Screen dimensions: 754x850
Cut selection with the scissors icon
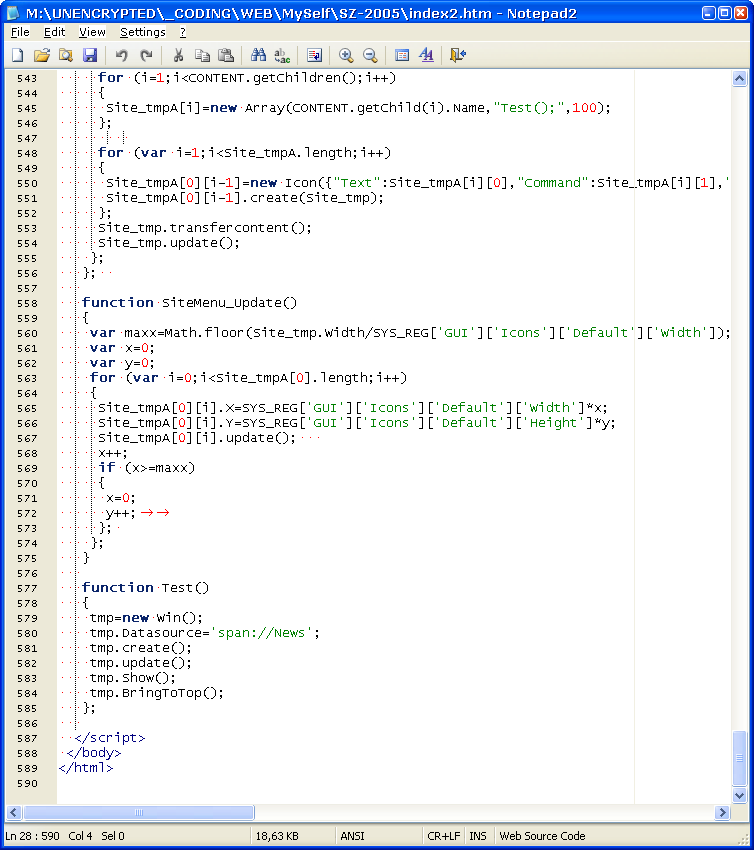coord(178,55)
